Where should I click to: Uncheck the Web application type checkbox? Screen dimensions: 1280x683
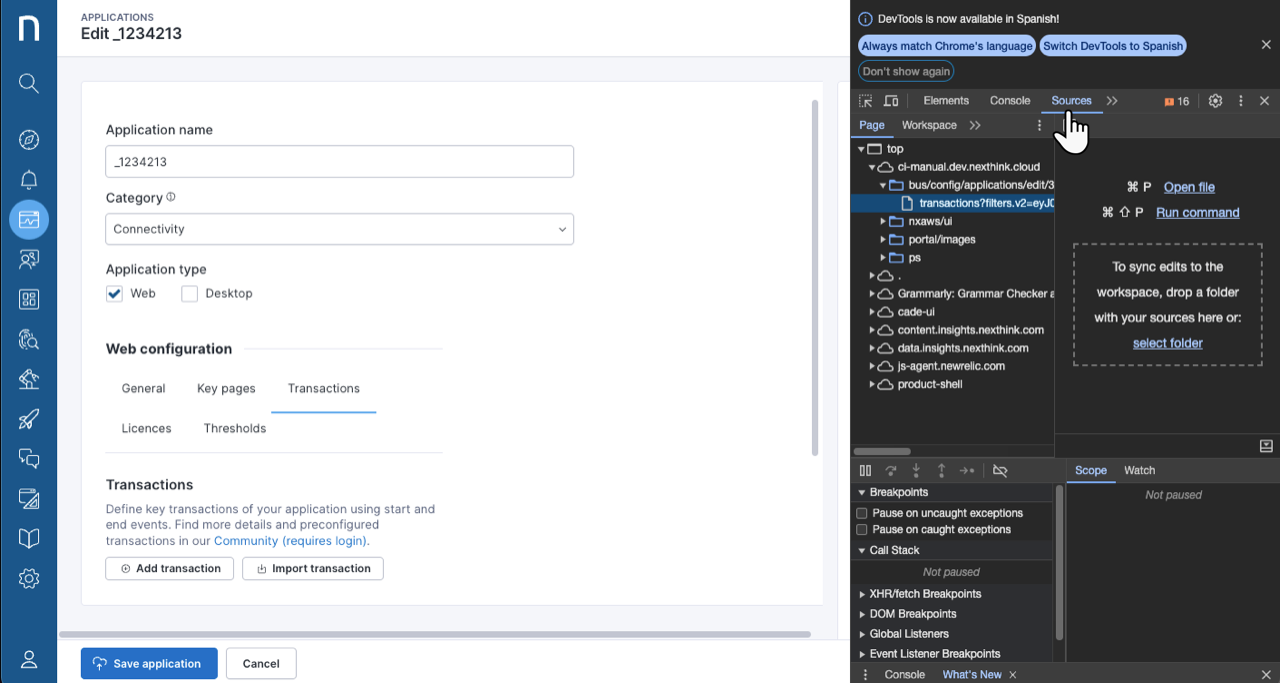pos(115,294)
